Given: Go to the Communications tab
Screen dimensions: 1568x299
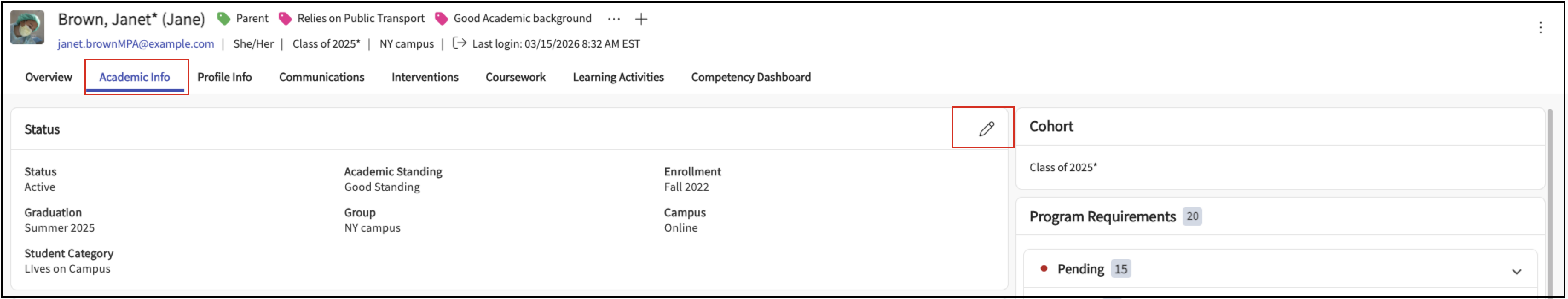Looking at the screenshot, I should pos(321,77).
